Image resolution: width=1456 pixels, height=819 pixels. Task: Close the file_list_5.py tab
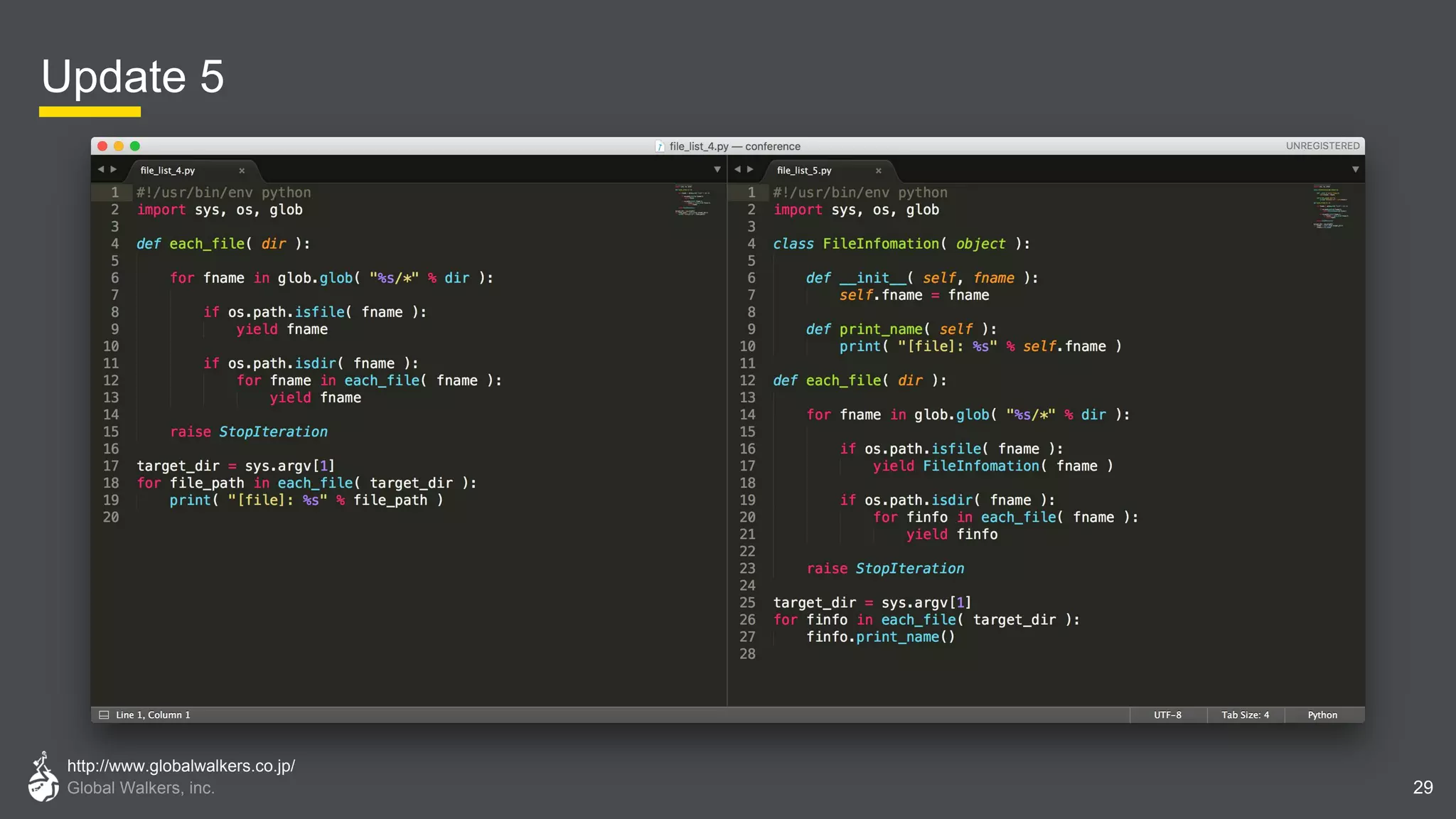coord(879,171)
